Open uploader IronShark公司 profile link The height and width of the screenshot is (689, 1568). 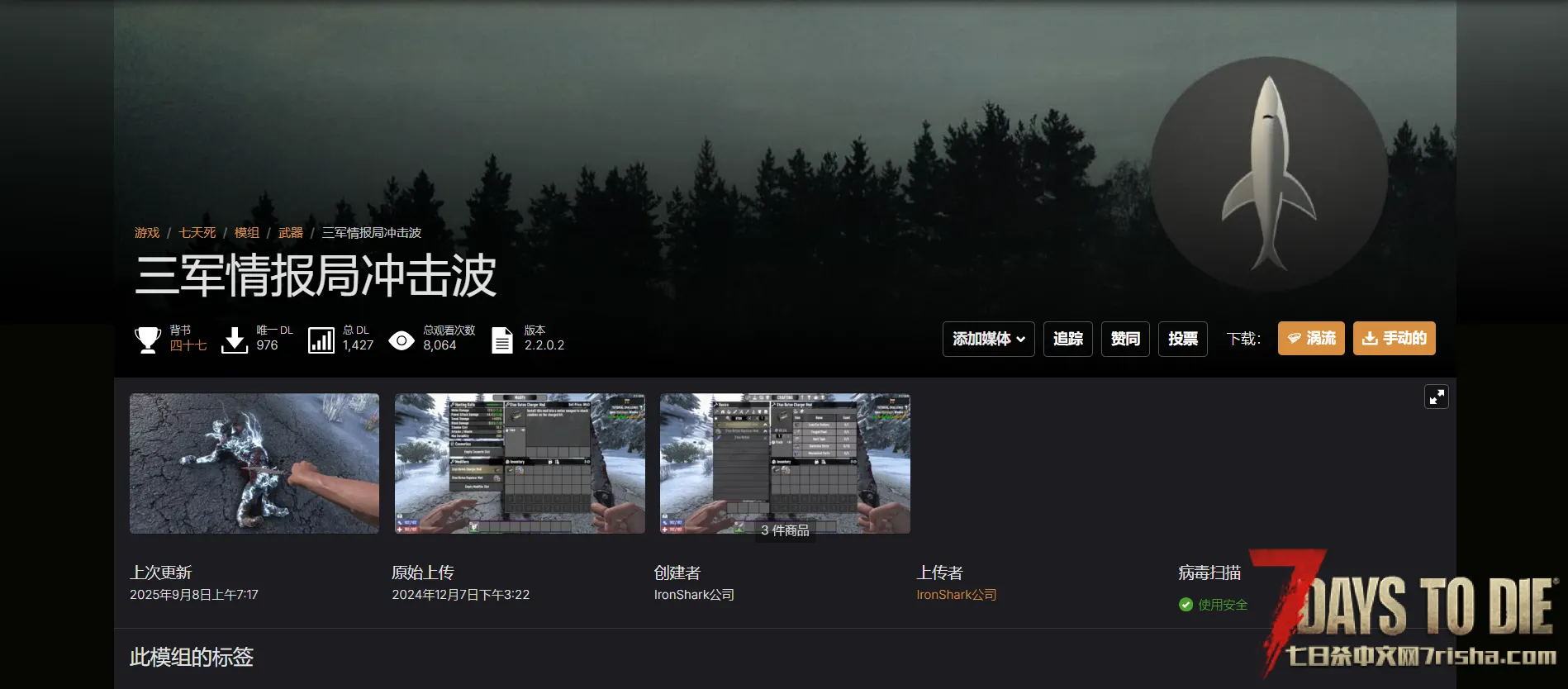pos(956,595)
